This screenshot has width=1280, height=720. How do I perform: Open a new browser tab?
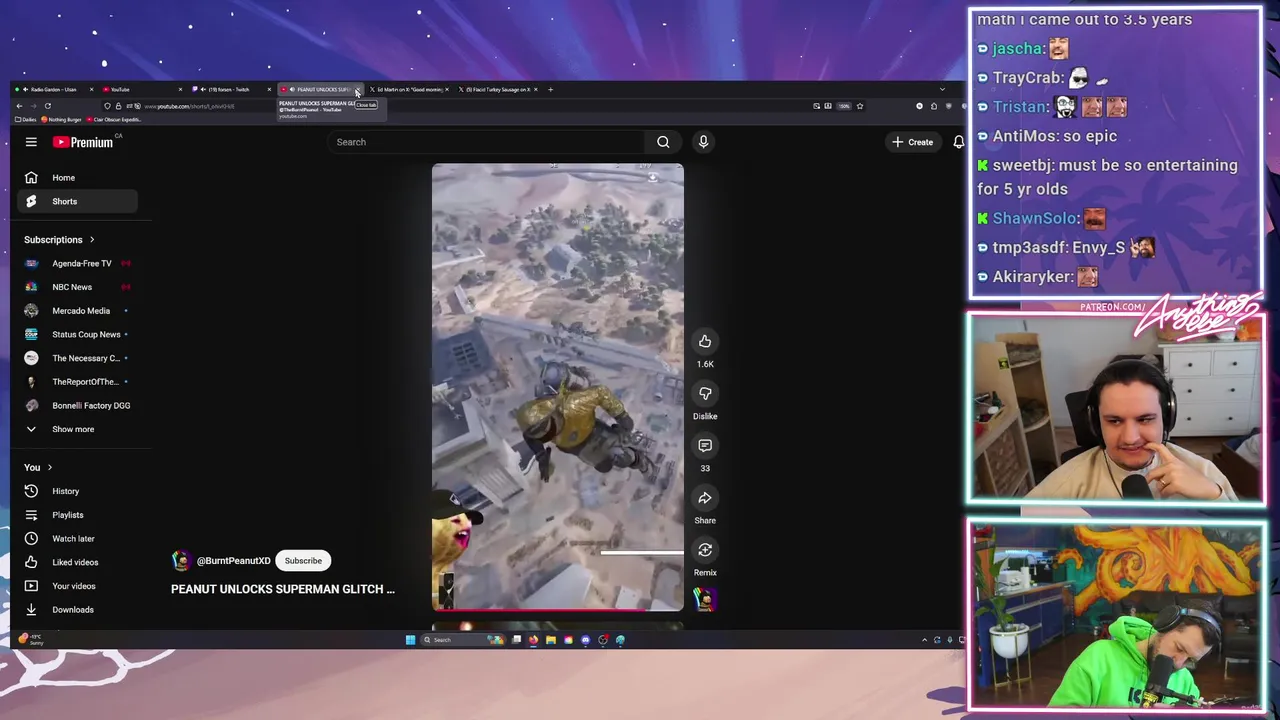pyautogui.click(x=550, y=89)
